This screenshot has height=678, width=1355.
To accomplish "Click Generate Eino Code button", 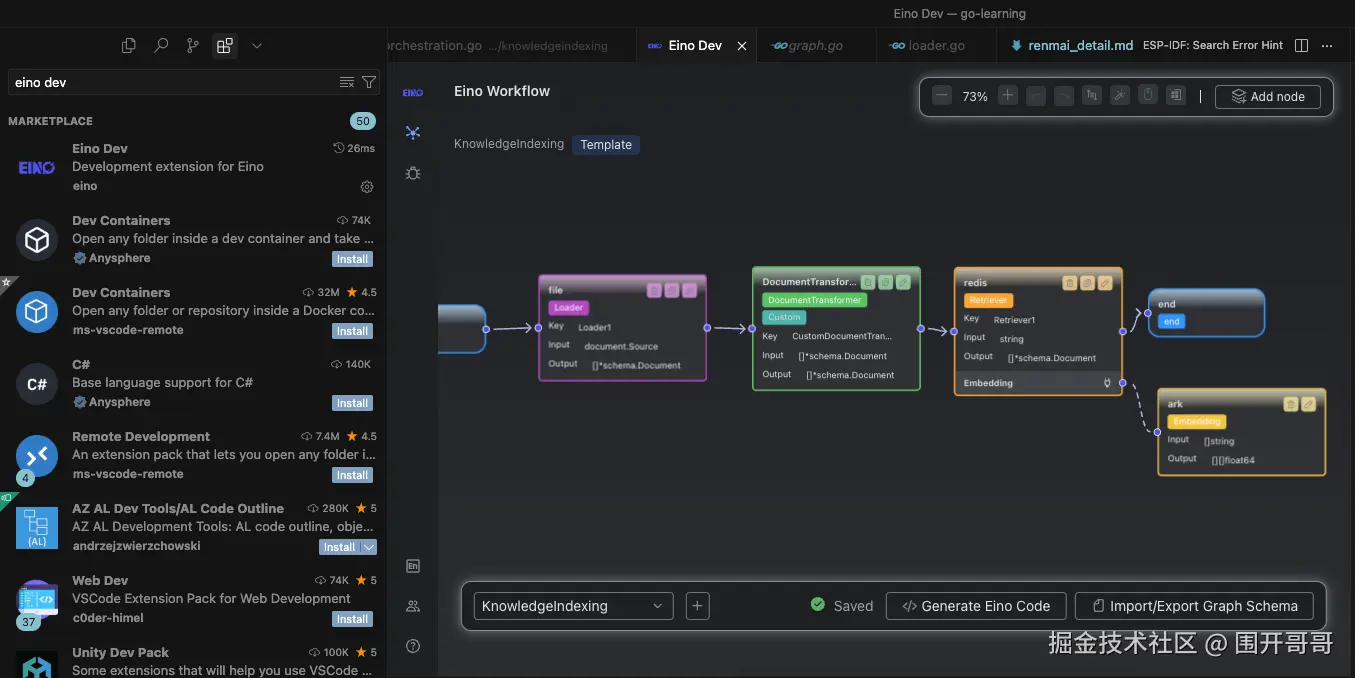I will coord(976,606).
